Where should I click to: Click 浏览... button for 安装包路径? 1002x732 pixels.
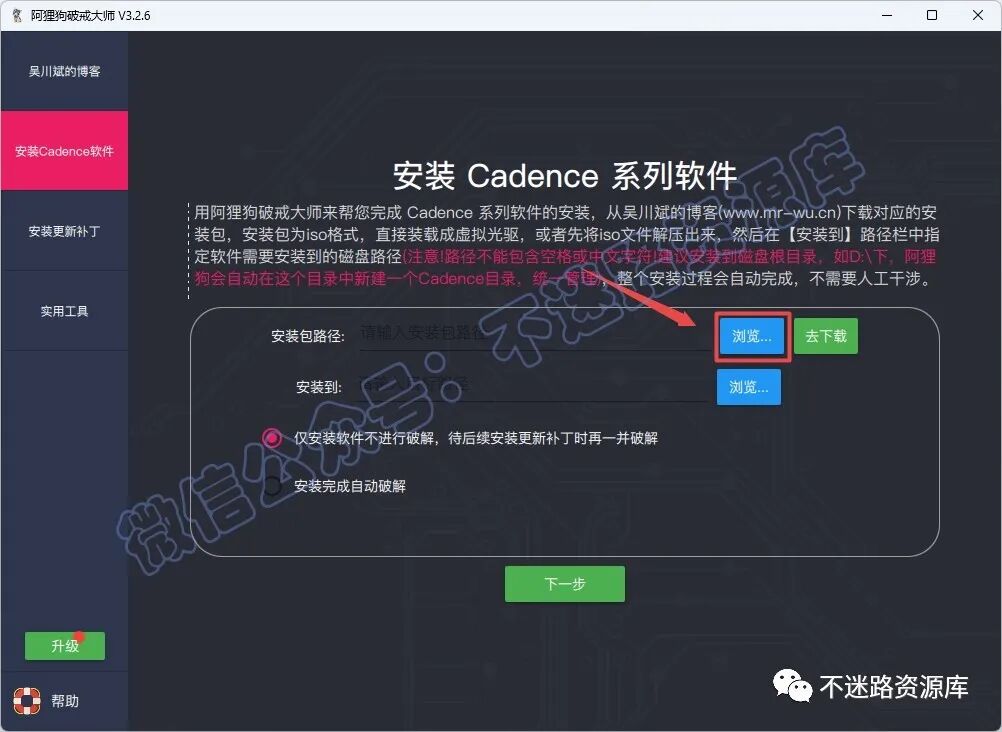[x=752, y=336]
